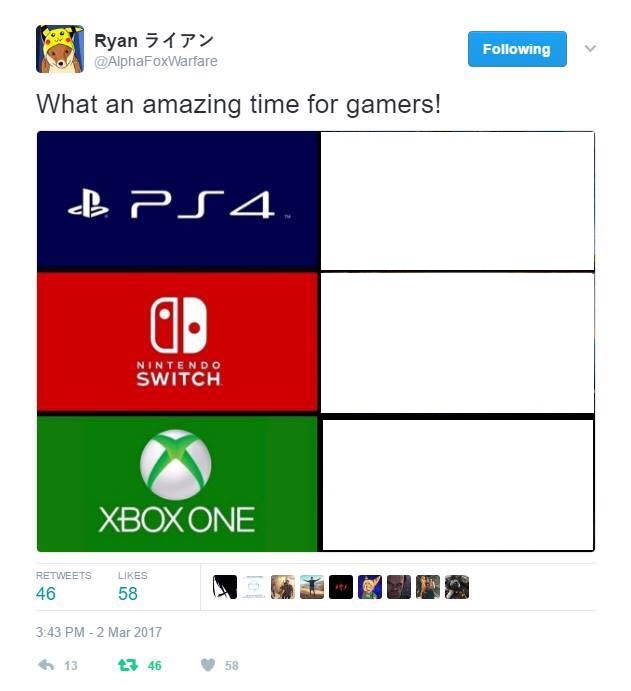Expand the tweet options chevron menu

click(x=590, y=48)
